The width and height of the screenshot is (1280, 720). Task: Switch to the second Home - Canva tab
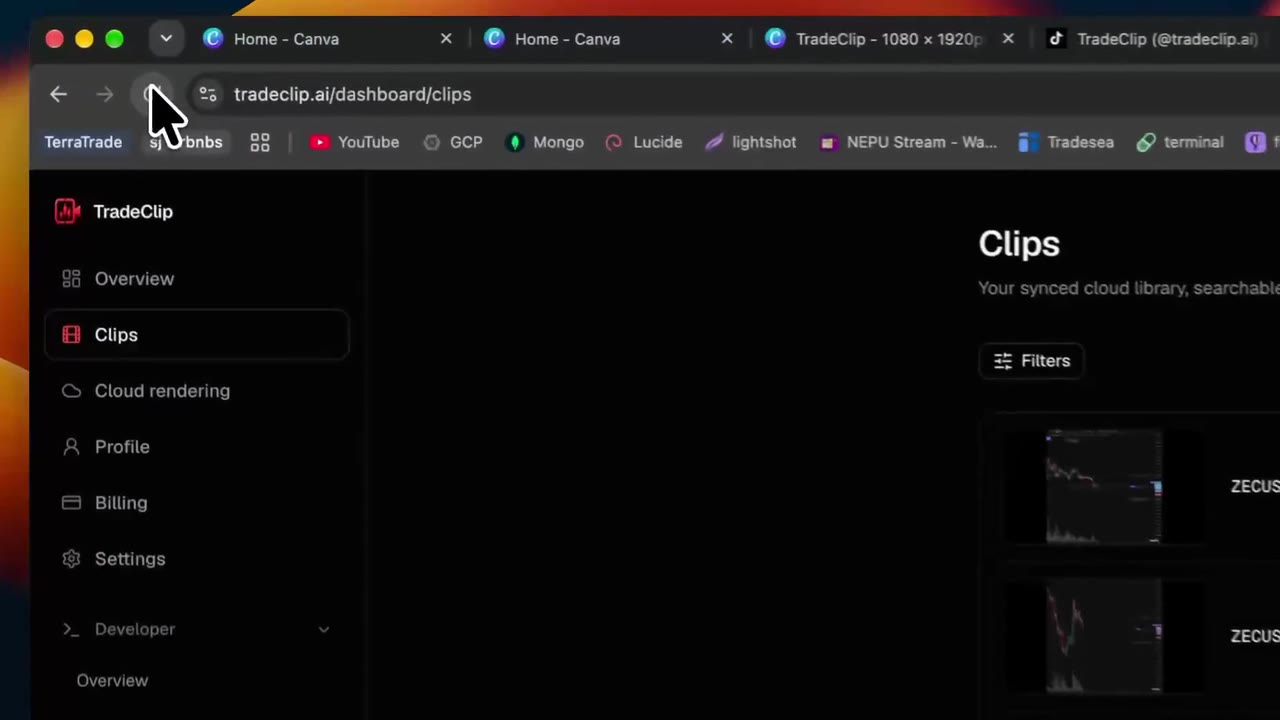tap(567, 39)
